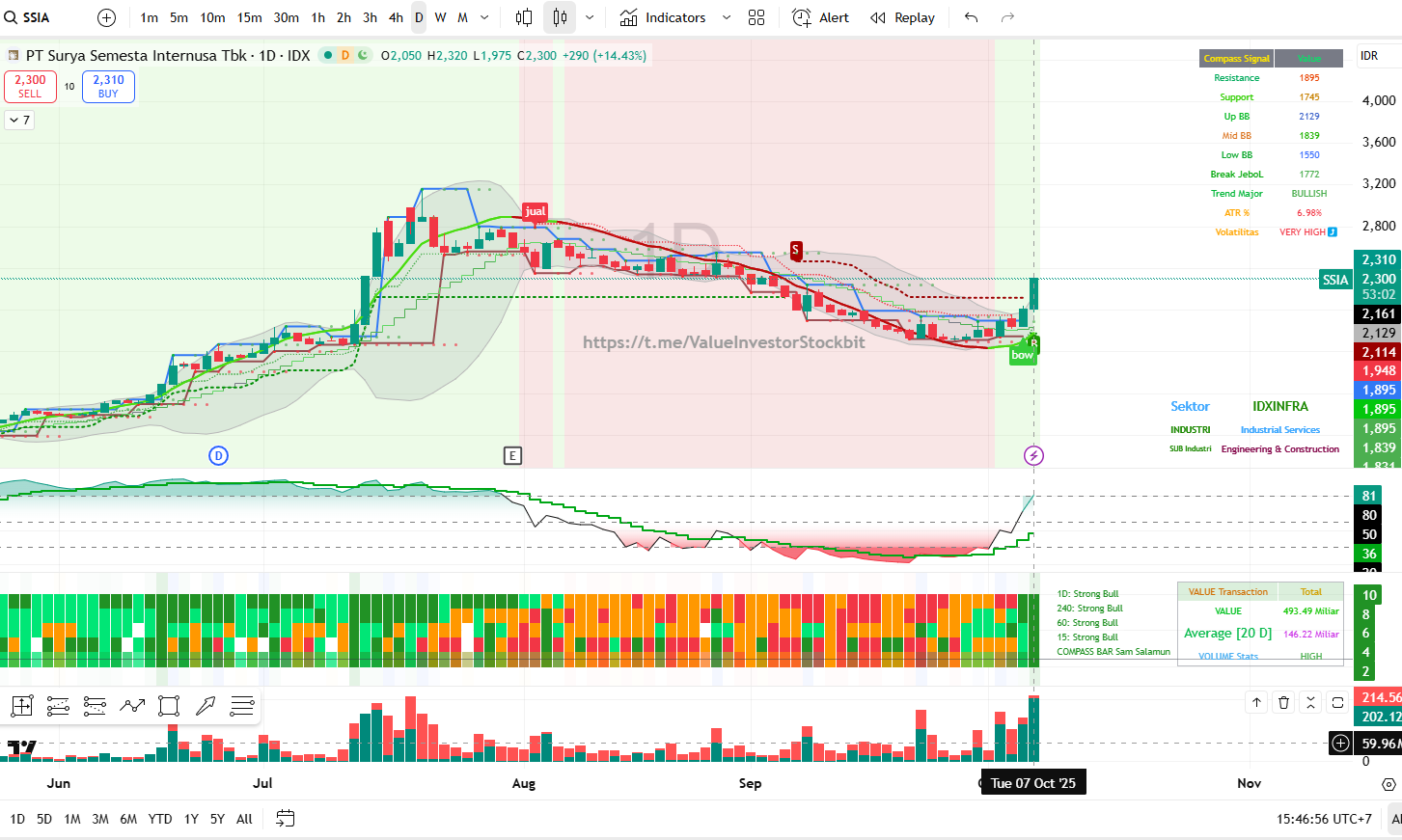
Task: Select the arrow drawing tool
Action: [206, 706]
